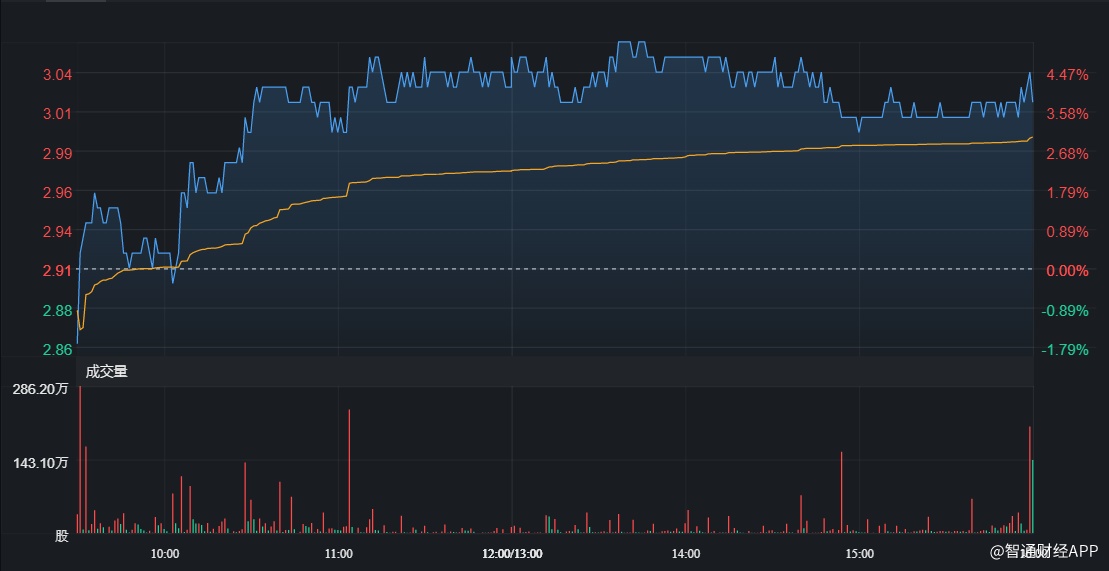Click the -1.79% percentage label
The image size is (1109, 571).
pyautogui.click(x=1066, y=349)
